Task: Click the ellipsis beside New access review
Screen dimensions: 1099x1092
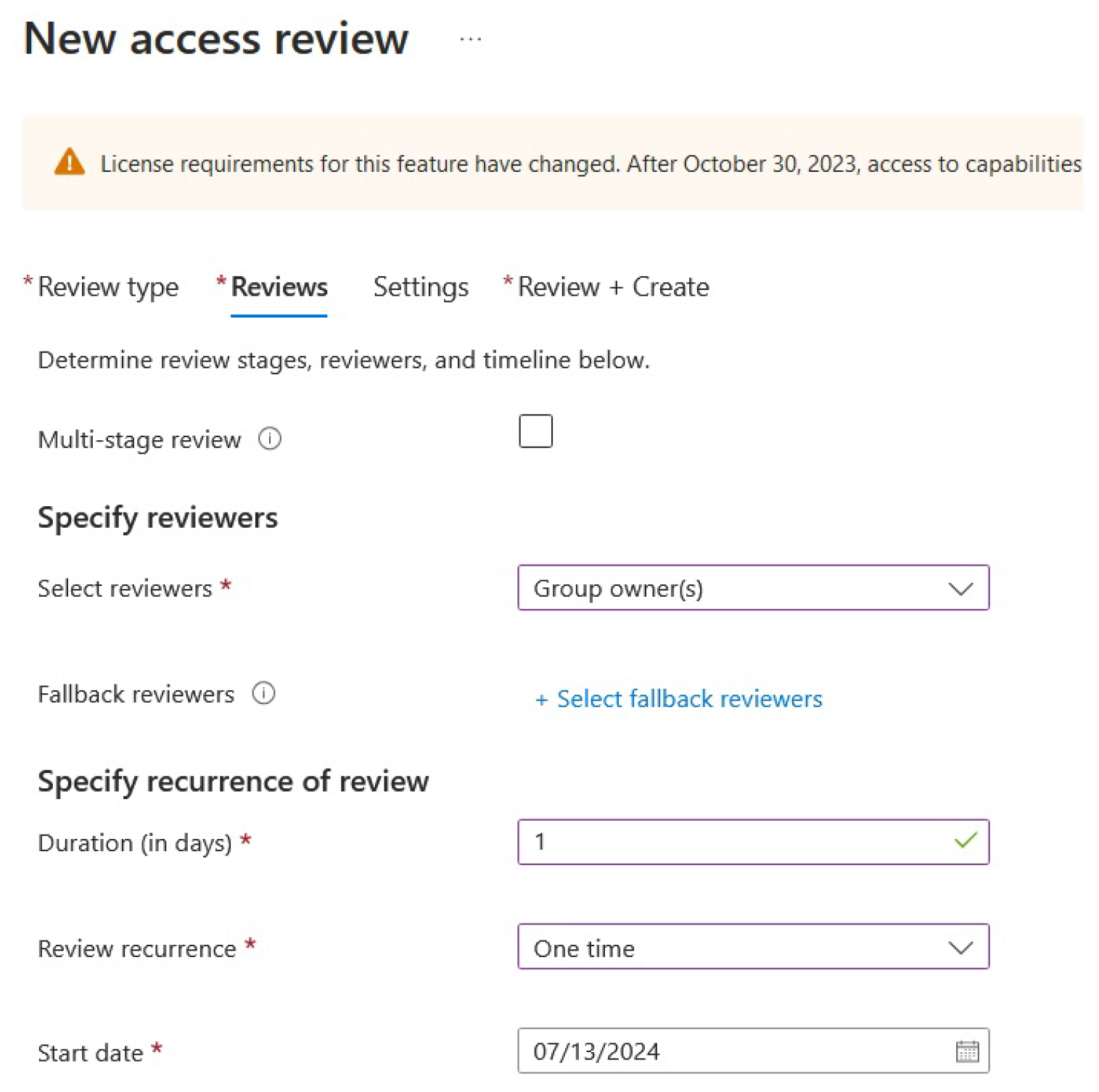Action: 470,40
